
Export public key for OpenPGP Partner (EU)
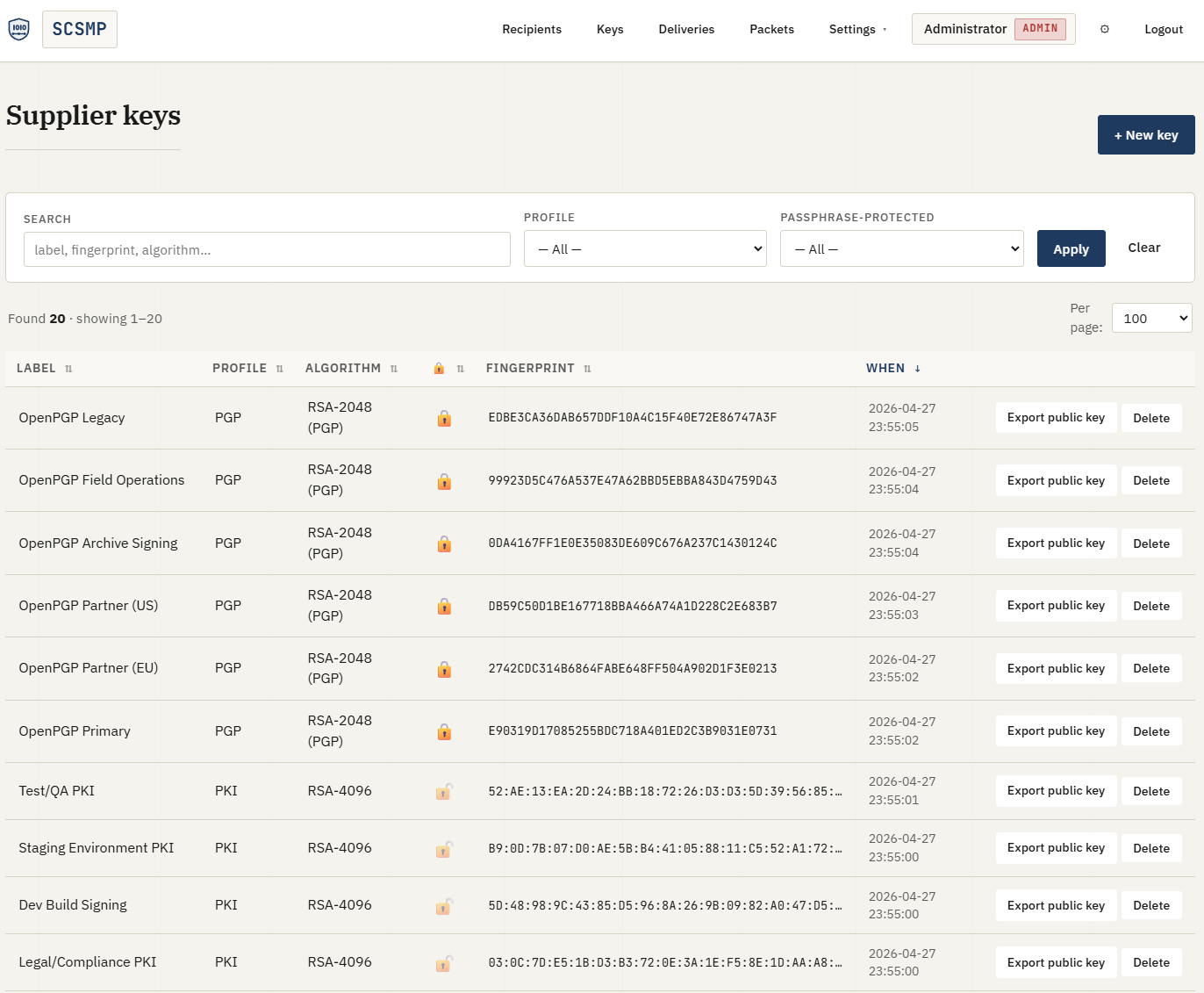coord(1056,668)
